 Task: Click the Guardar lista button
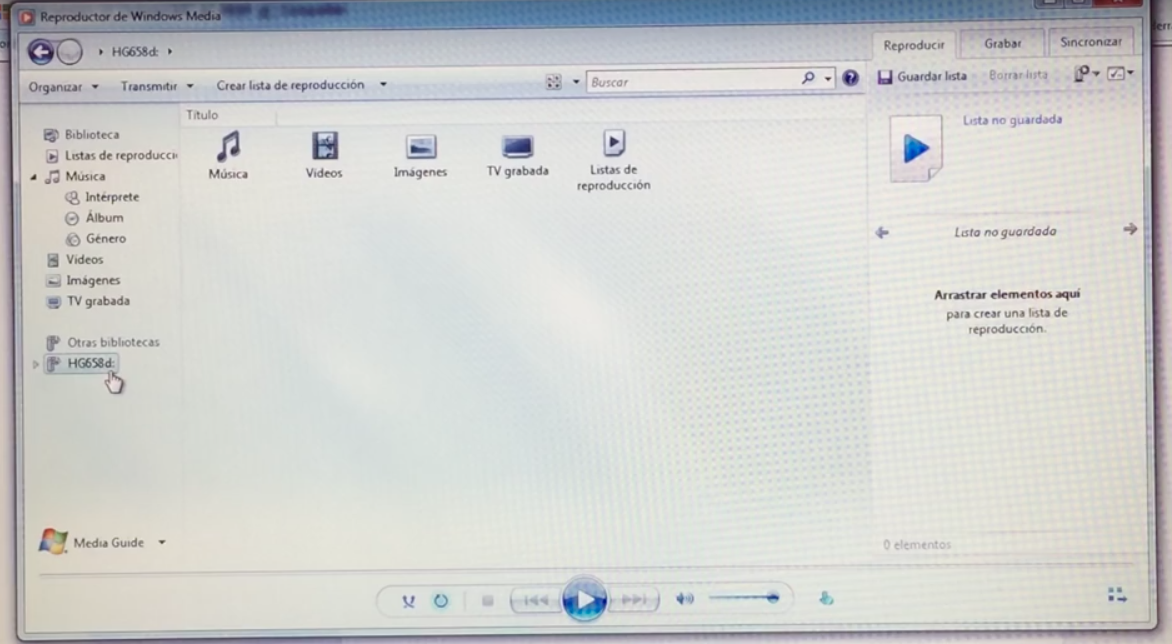922,76
